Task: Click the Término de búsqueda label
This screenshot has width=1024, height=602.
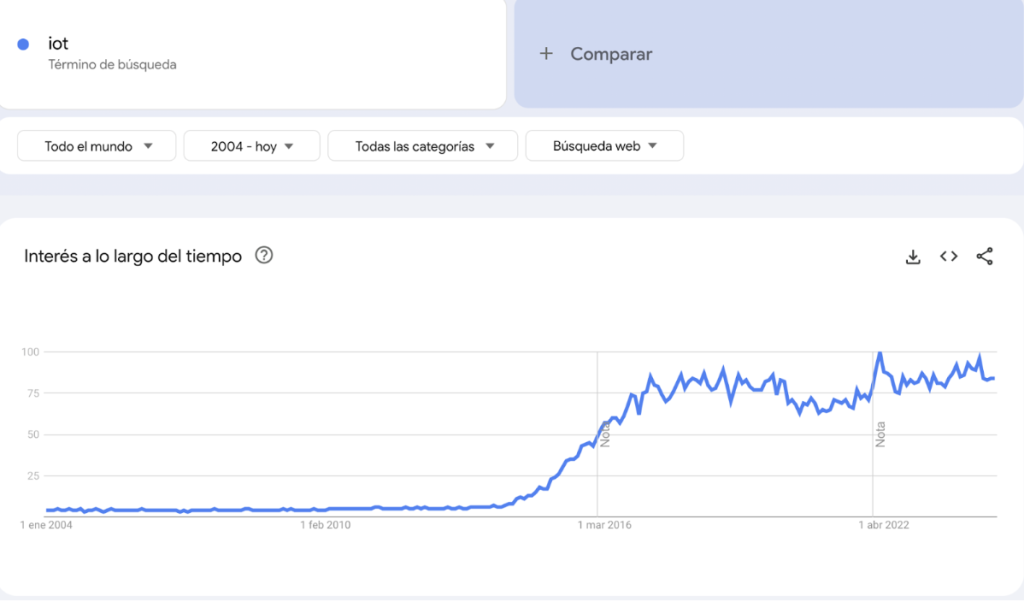Action: point(113,64)
